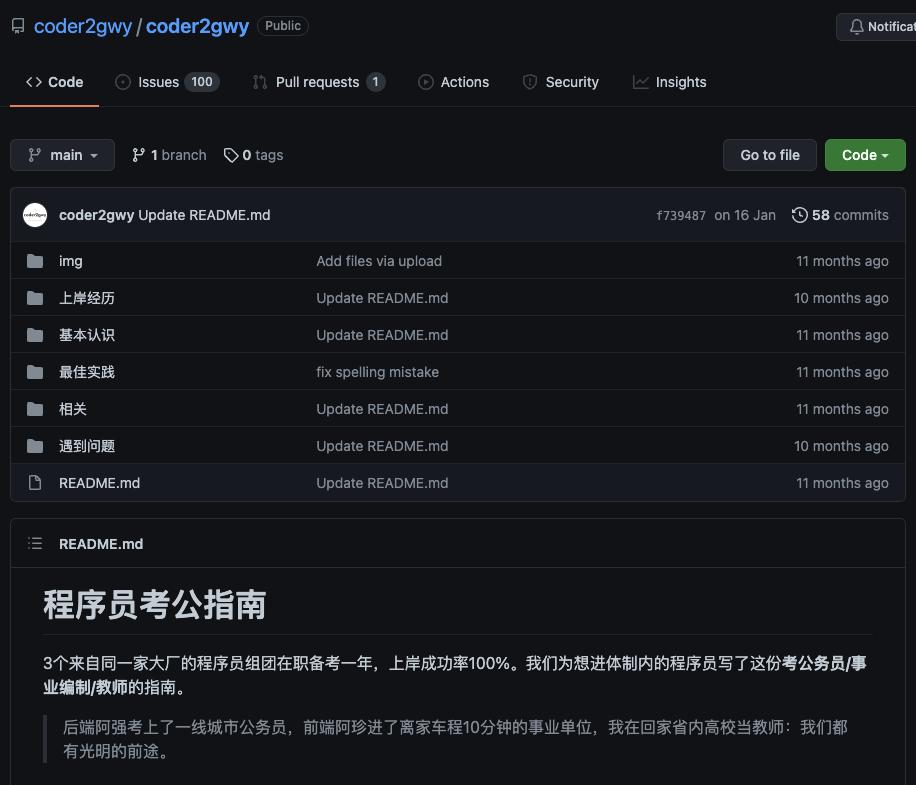
Task: Click the Insights graph icon
Action: 641,82
